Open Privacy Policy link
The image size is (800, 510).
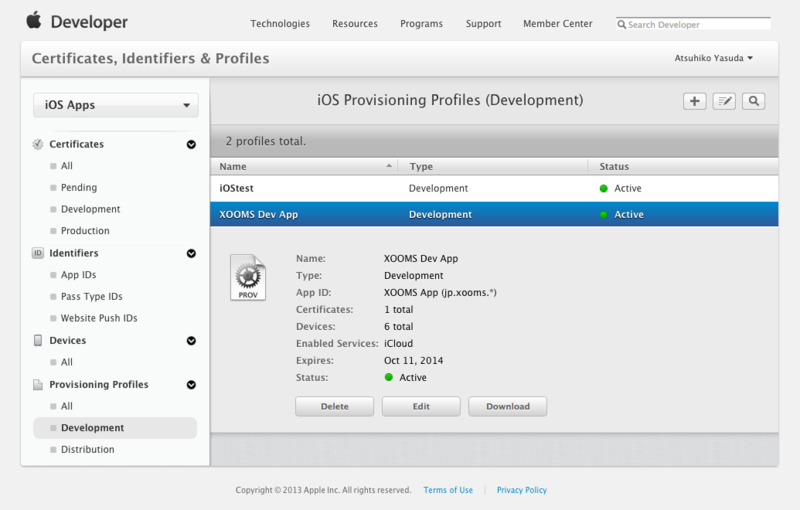(521, 490)
